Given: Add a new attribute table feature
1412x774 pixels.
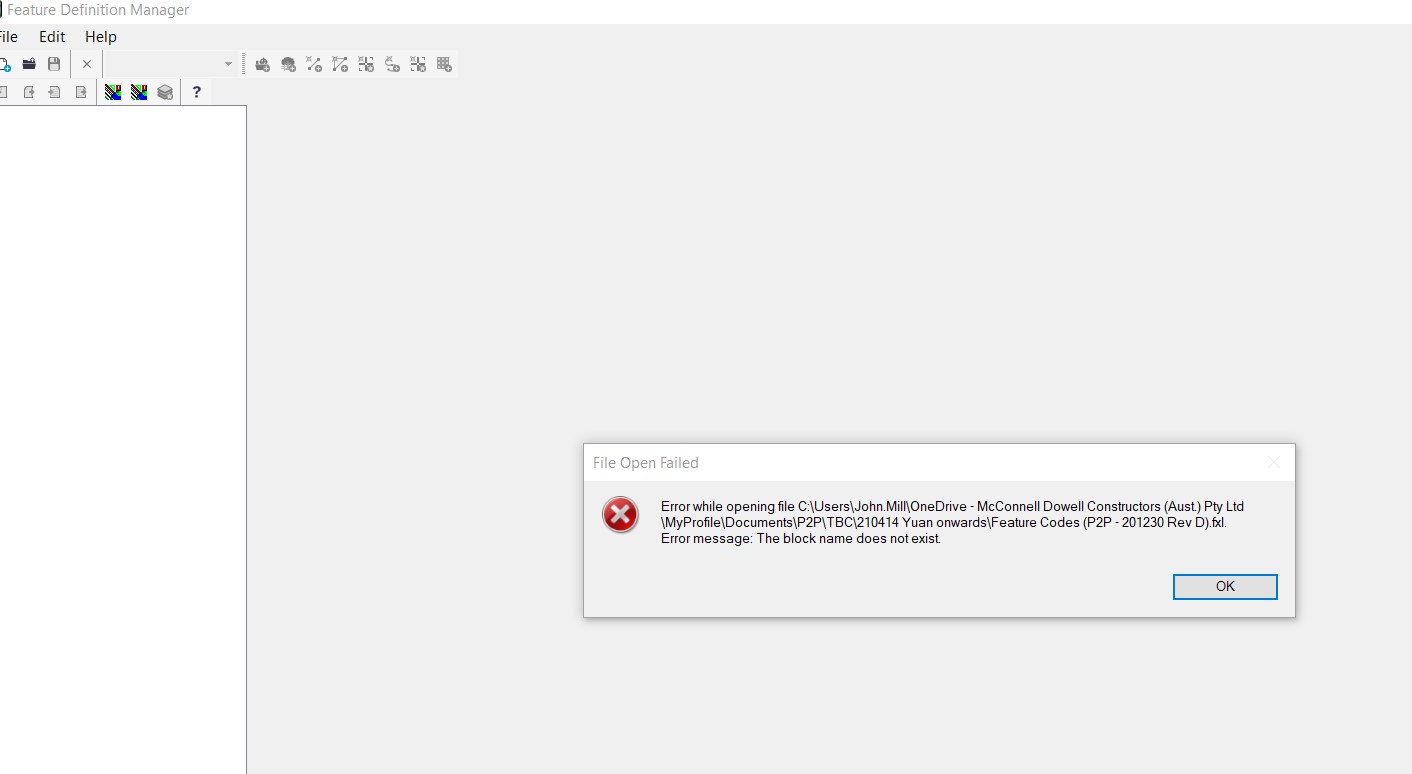Looking at the screenshot, I should pyautogui.click(x=444, y=63).
